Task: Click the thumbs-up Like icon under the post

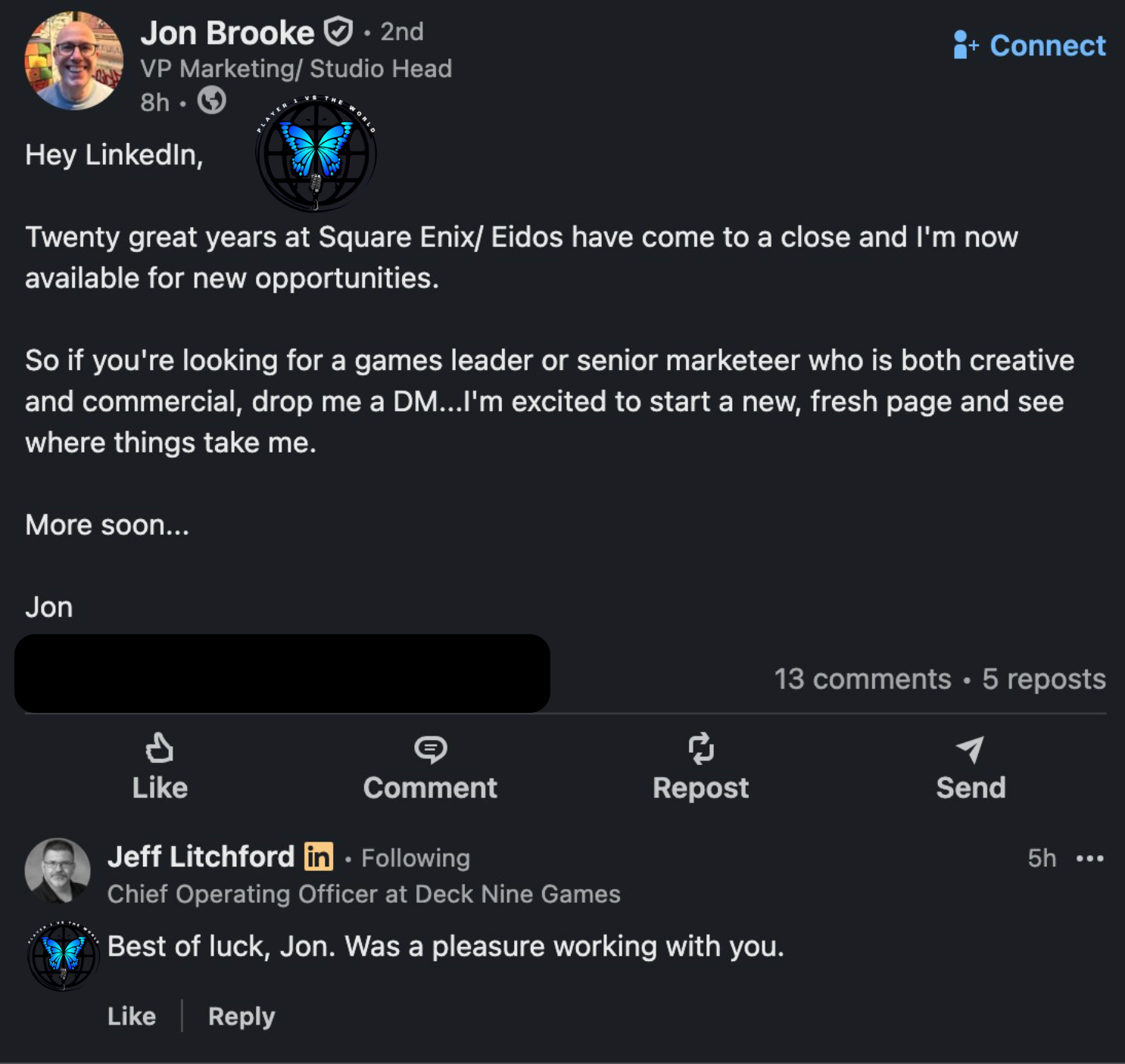Action: click(x=160, y=748)
